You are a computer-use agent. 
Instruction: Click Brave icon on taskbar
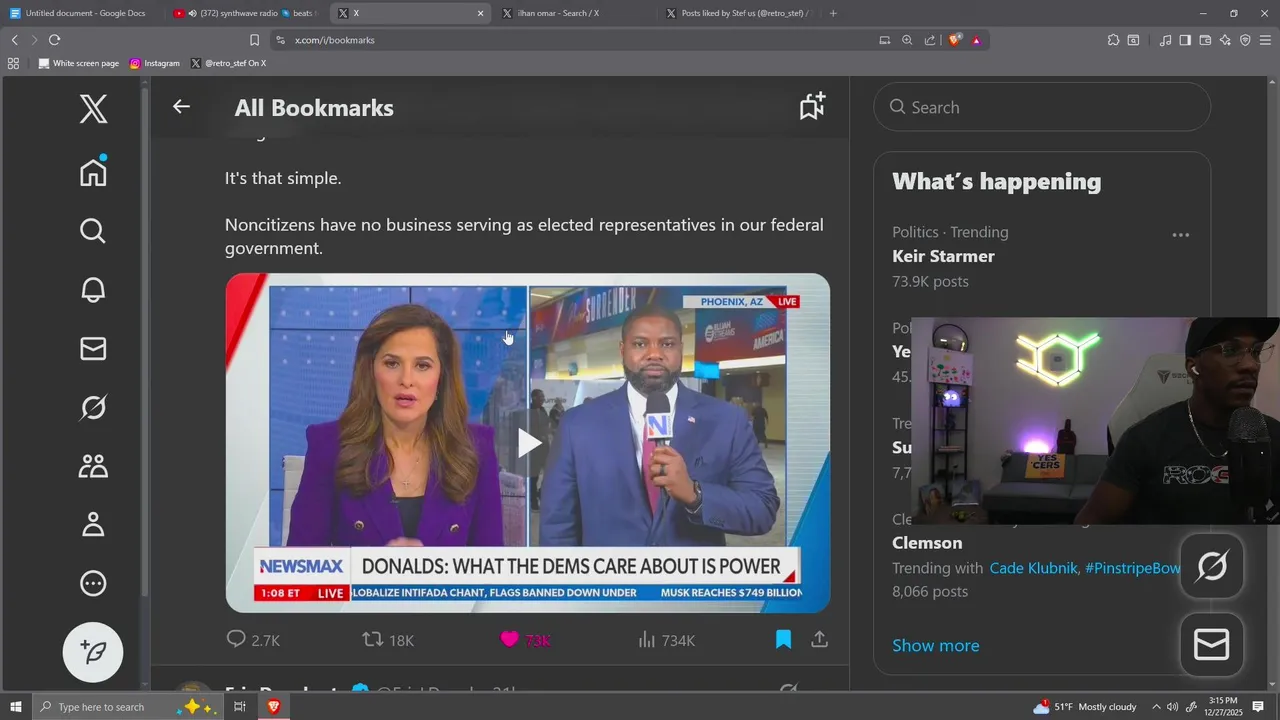coord(273,707)
